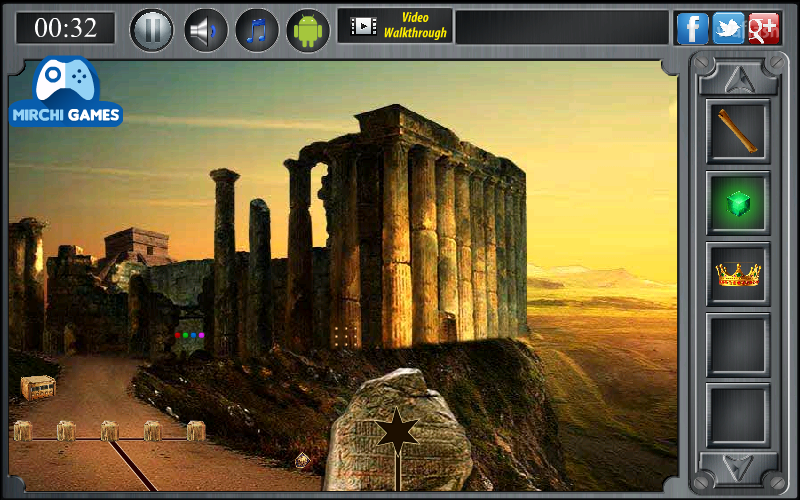This screenshot has height=500, width=800.
Task: Open the Video Walkthrough
Action: 395,26
